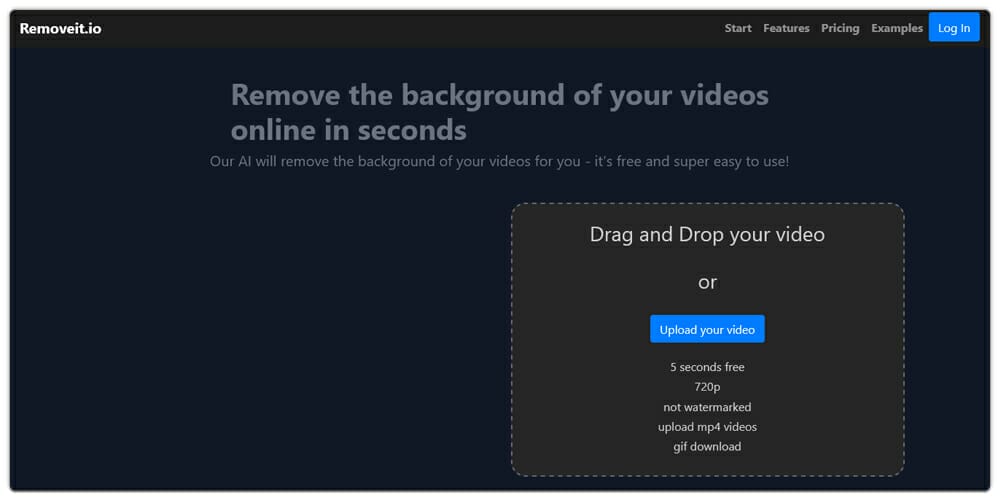Screen dimensions: 1000x500
Task: Click the 'not watermarked' feature text
Action: [x=707, y=407]
